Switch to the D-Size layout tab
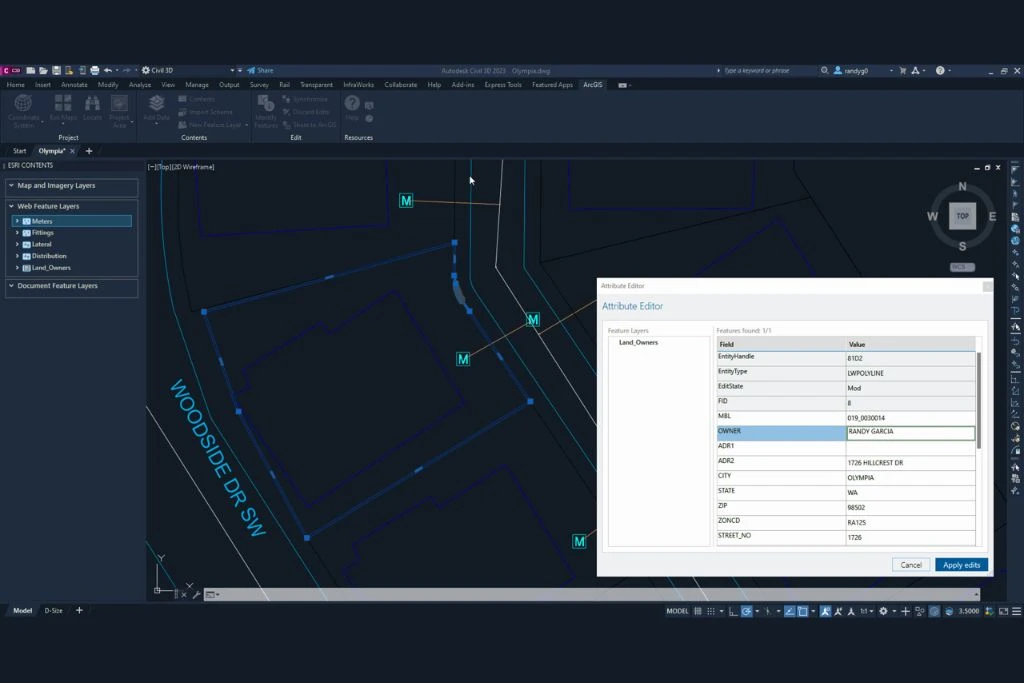The image size is (1024, 683). coord(54,611)
